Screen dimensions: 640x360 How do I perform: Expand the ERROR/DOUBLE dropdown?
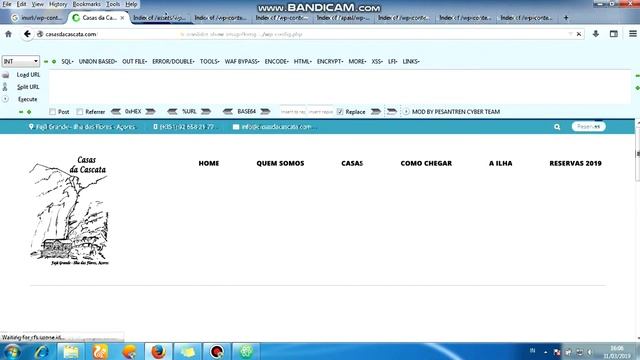point(173,61)
